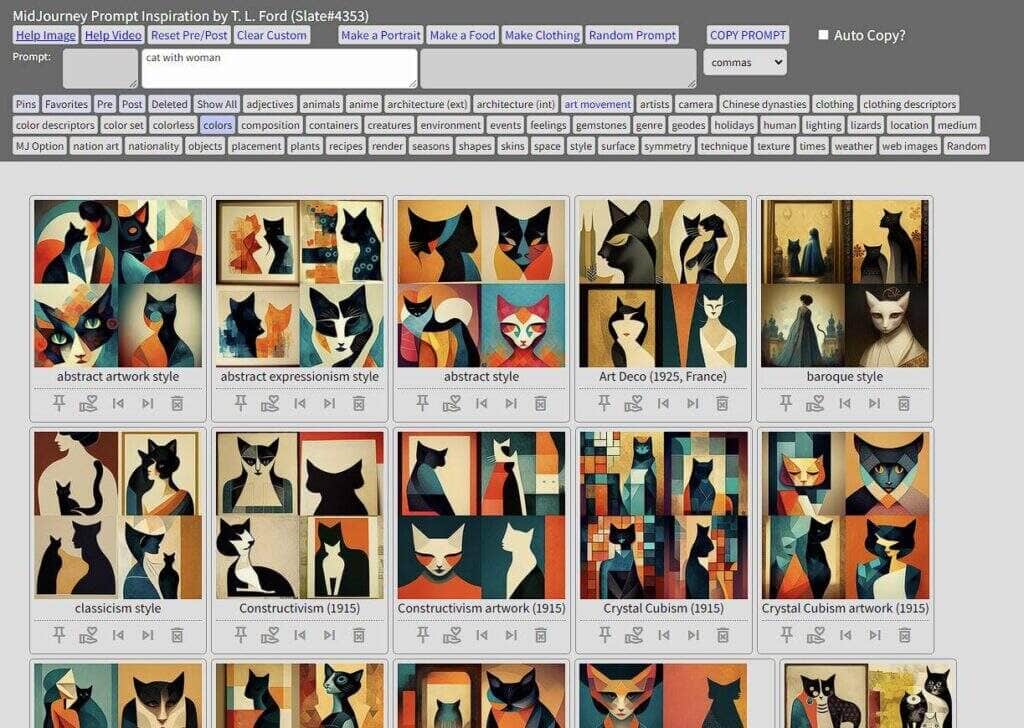
Task: Switch to the artists category
Action: pyautogui.click(x=654, y=104)
